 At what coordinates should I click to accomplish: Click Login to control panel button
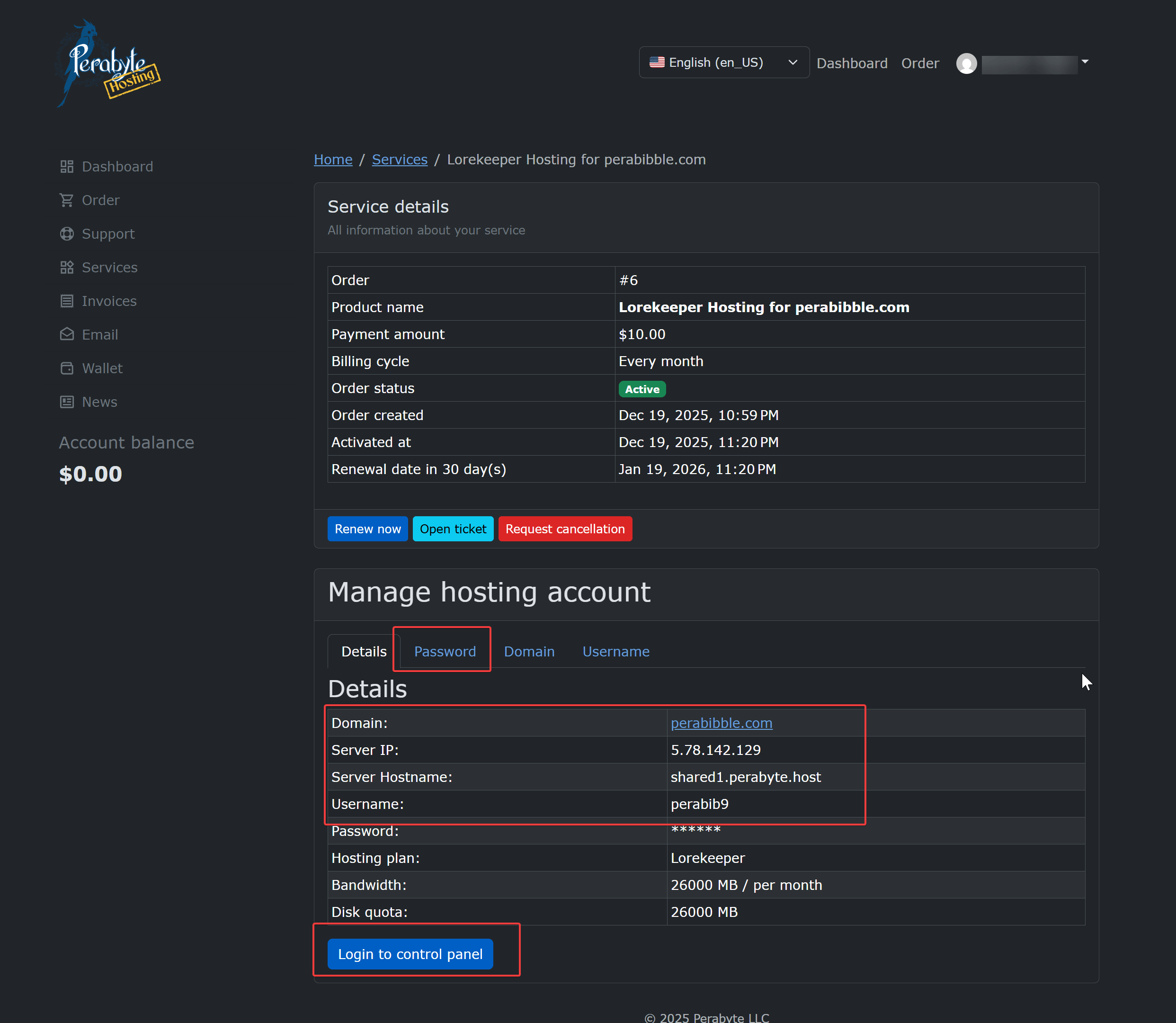pyautogui.click(x=410, y=954)
